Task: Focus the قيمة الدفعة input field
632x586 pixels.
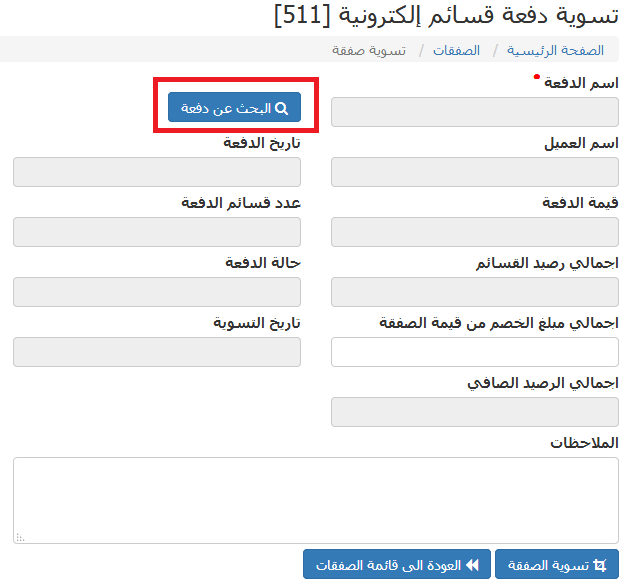Action: 475,232
